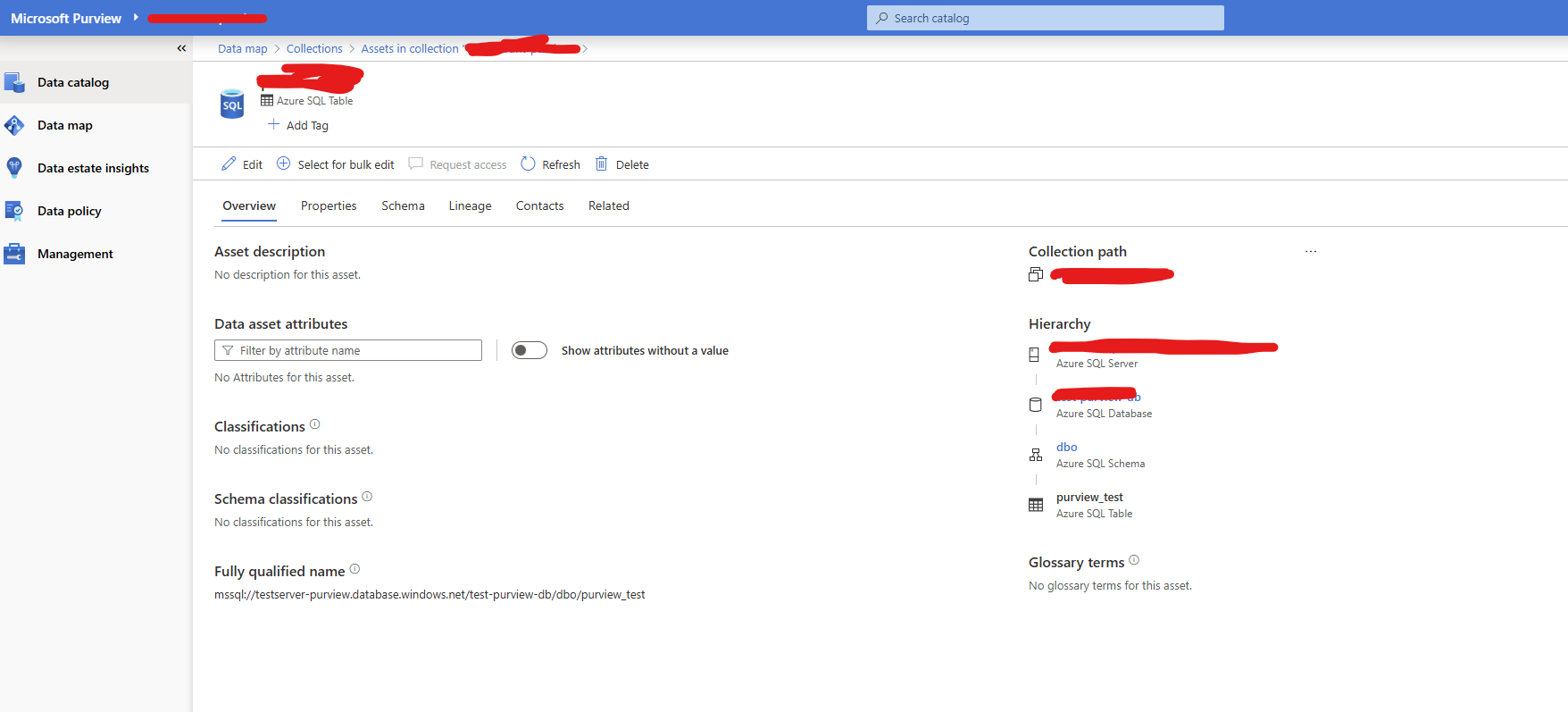Click the Request access chat icon
1568x712 pixels.
[x=415, y=163]
